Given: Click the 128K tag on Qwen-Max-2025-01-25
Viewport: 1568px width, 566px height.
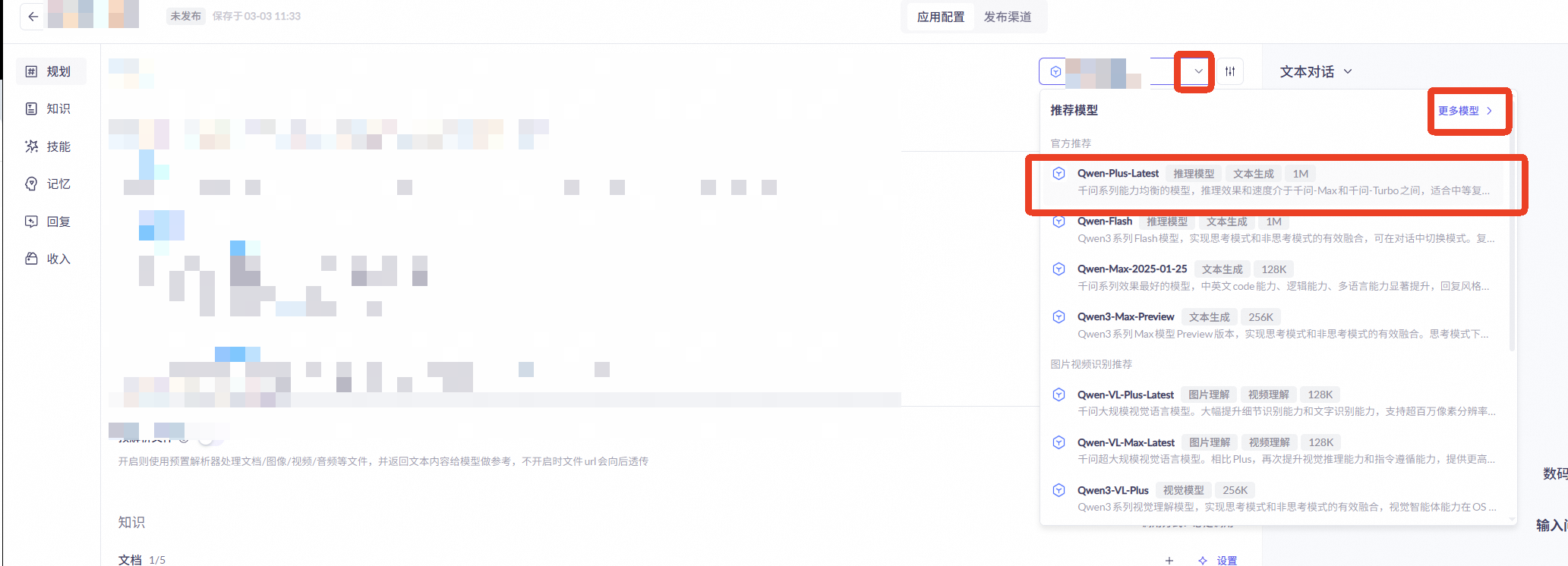Looking at the screenshot, I should 1273,269.
